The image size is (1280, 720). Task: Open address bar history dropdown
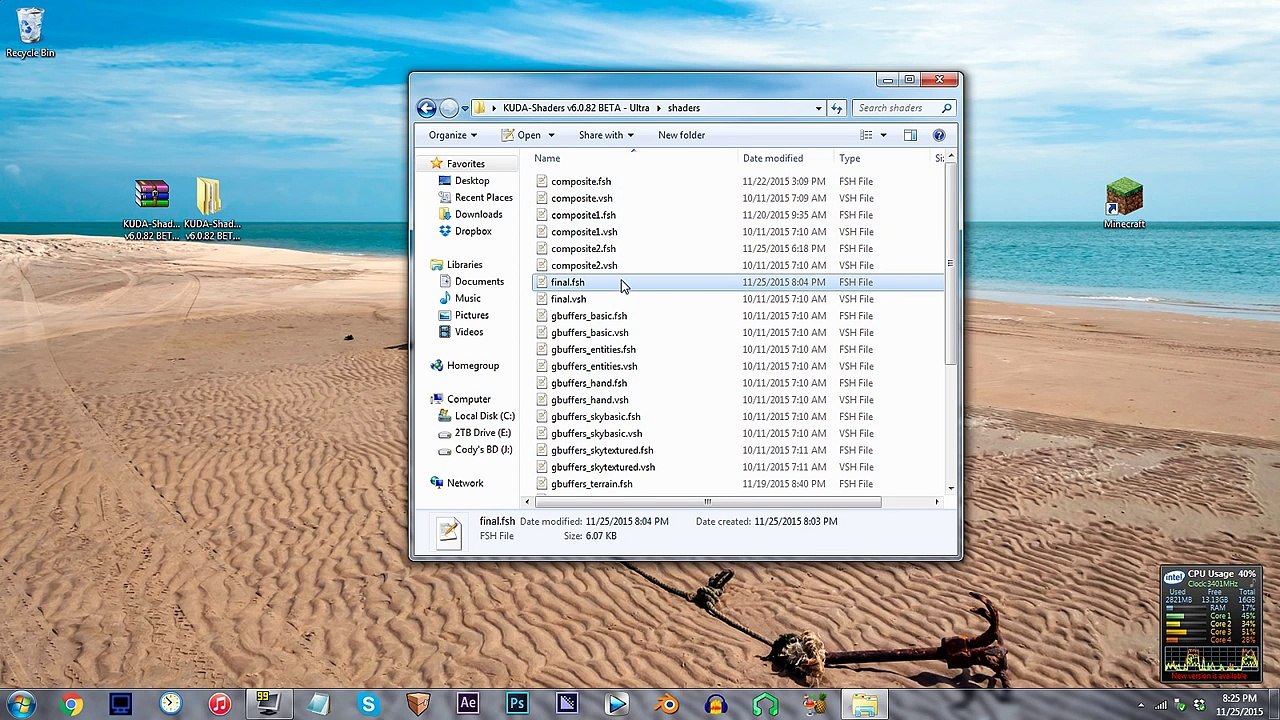pyautogui.click(x=818, y=108)
